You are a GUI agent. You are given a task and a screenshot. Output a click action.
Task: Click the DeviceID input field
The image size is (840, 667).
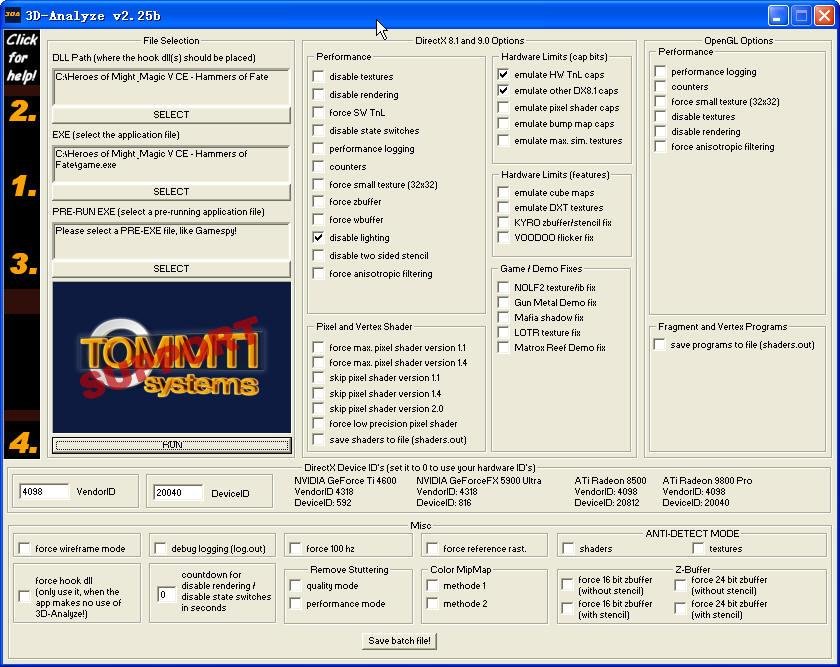click(178, 492)
